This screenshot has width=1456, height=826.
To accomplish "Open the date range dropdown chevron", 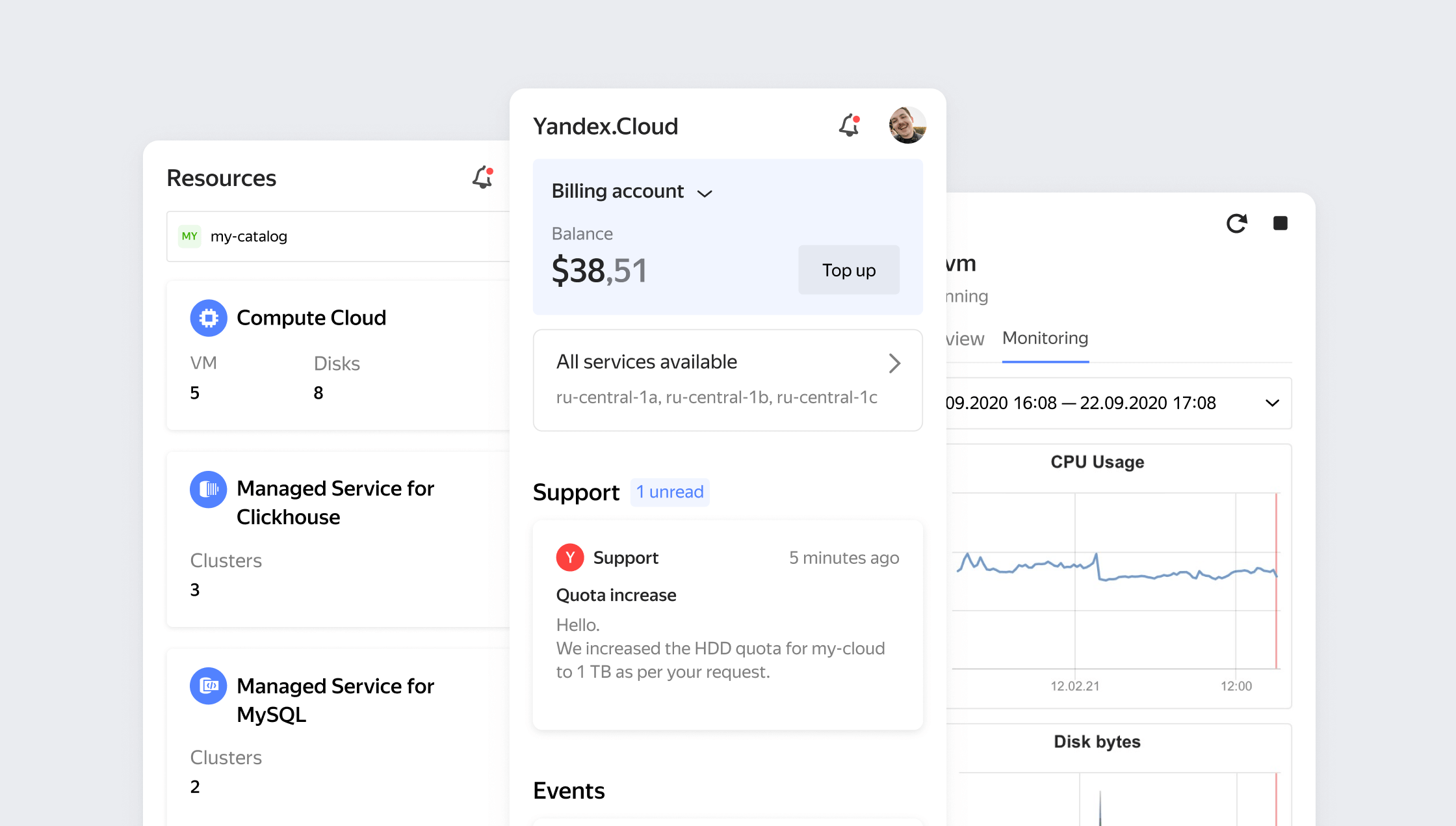I will tap(1272, 403).
